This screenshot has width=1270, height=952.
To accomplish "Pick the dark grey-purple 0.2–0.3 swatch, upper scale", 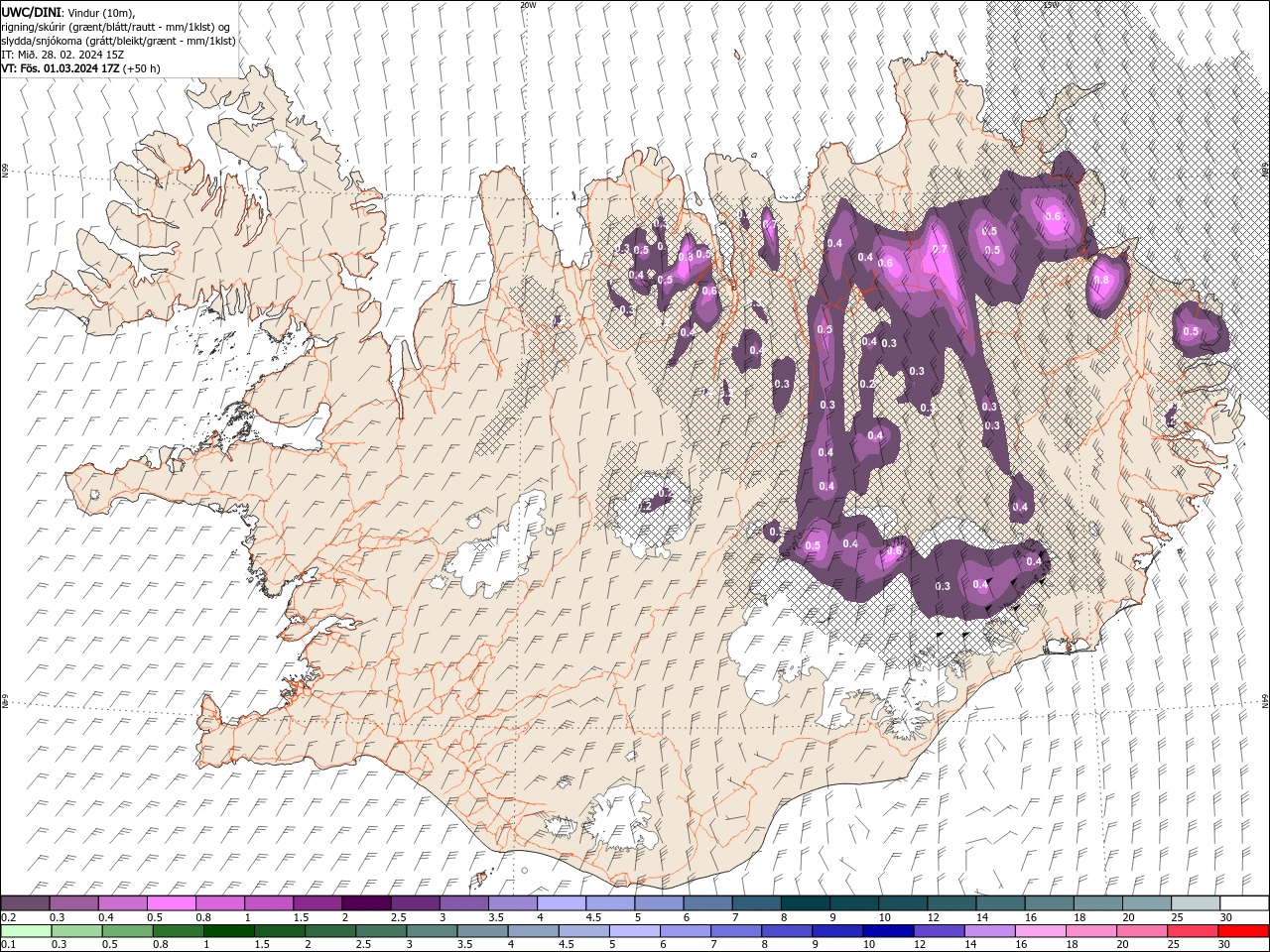I will [x=25, y=902].
